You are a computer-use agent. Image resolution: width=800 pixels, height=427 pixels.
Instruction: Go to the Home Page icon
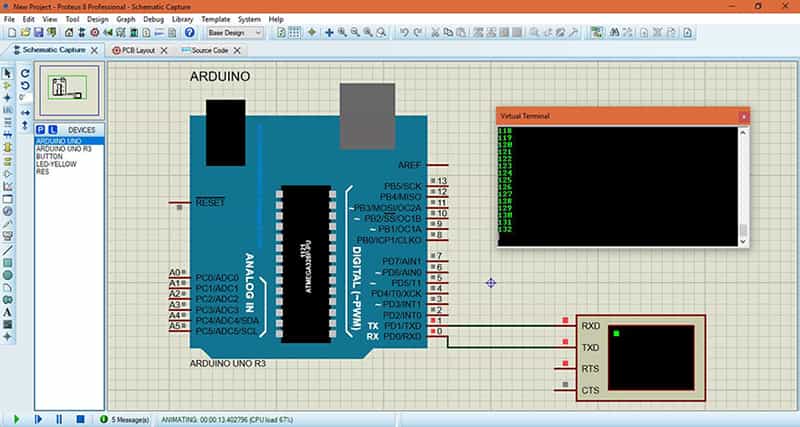coord(69,33)
